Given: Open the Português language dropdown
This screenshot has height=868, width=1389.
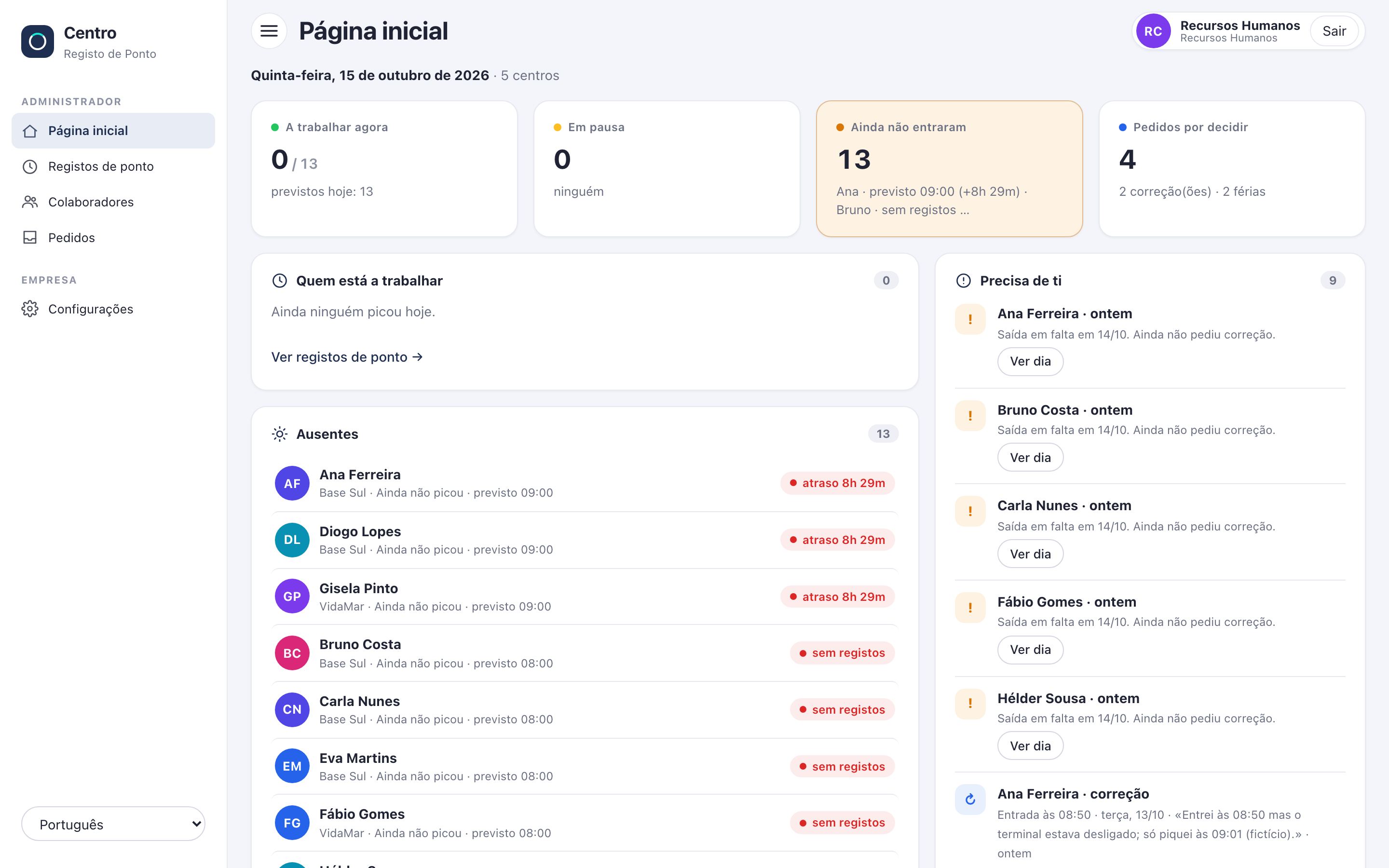Looking at the screenshot, I should (113, 824).
